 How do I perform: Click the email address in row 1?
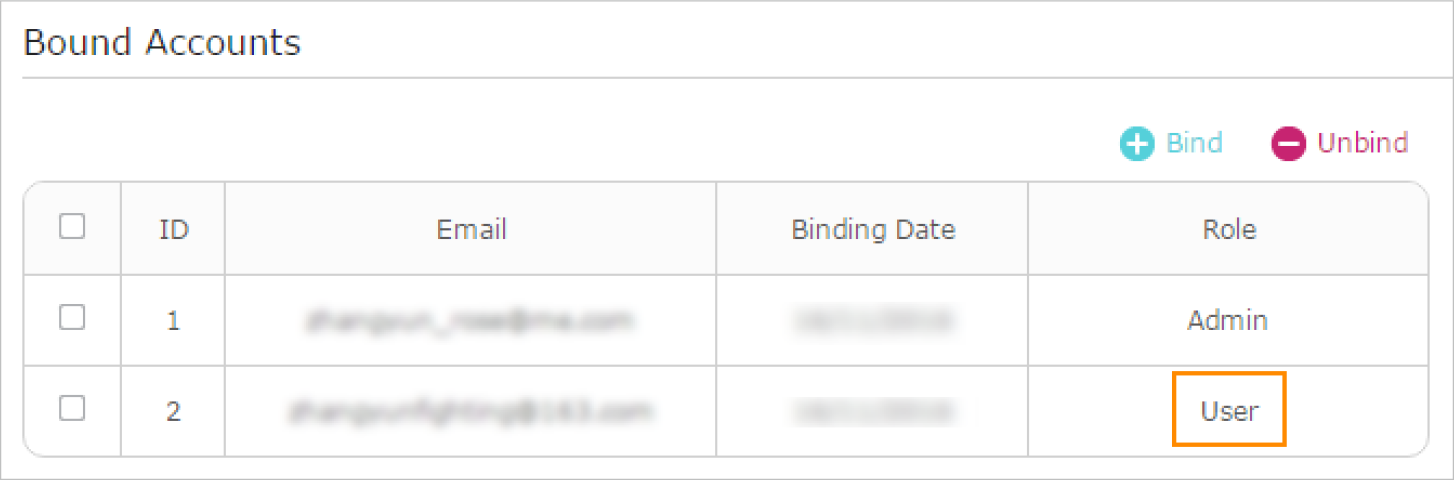pyautogui.click(x=471, y=321)
